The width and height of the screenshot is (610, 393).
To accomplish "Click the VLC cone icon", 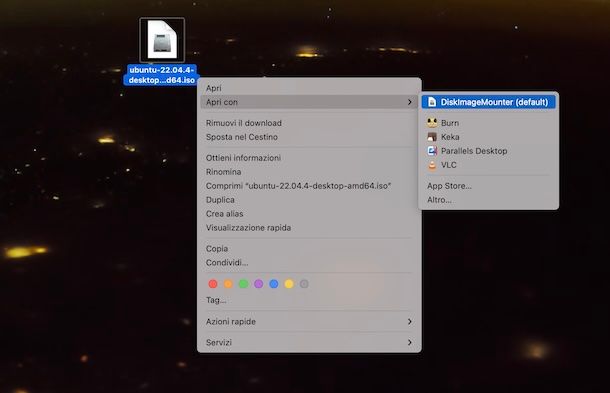I will pyautogui.click(x=432, y=165).
